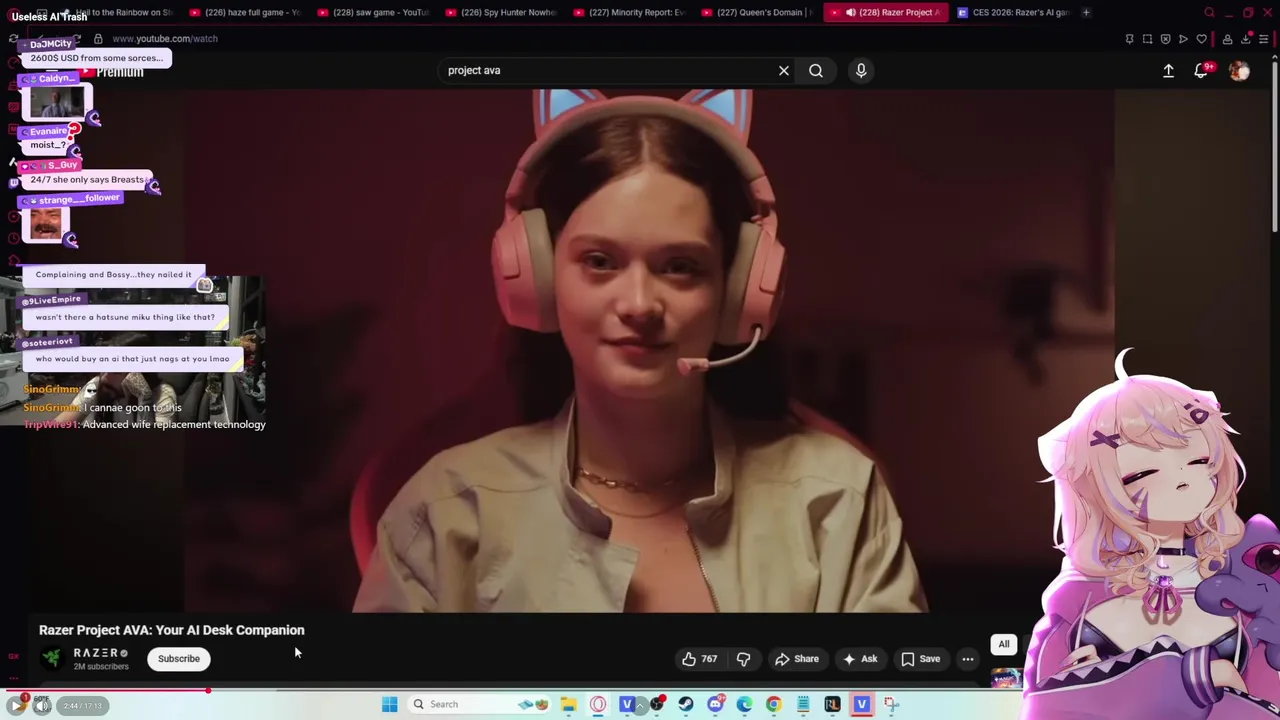Image resolution: width=1280 pixels, height=720 pixels.
Task: Like the video with thumbs-up icon
Action: click(699, 659)
